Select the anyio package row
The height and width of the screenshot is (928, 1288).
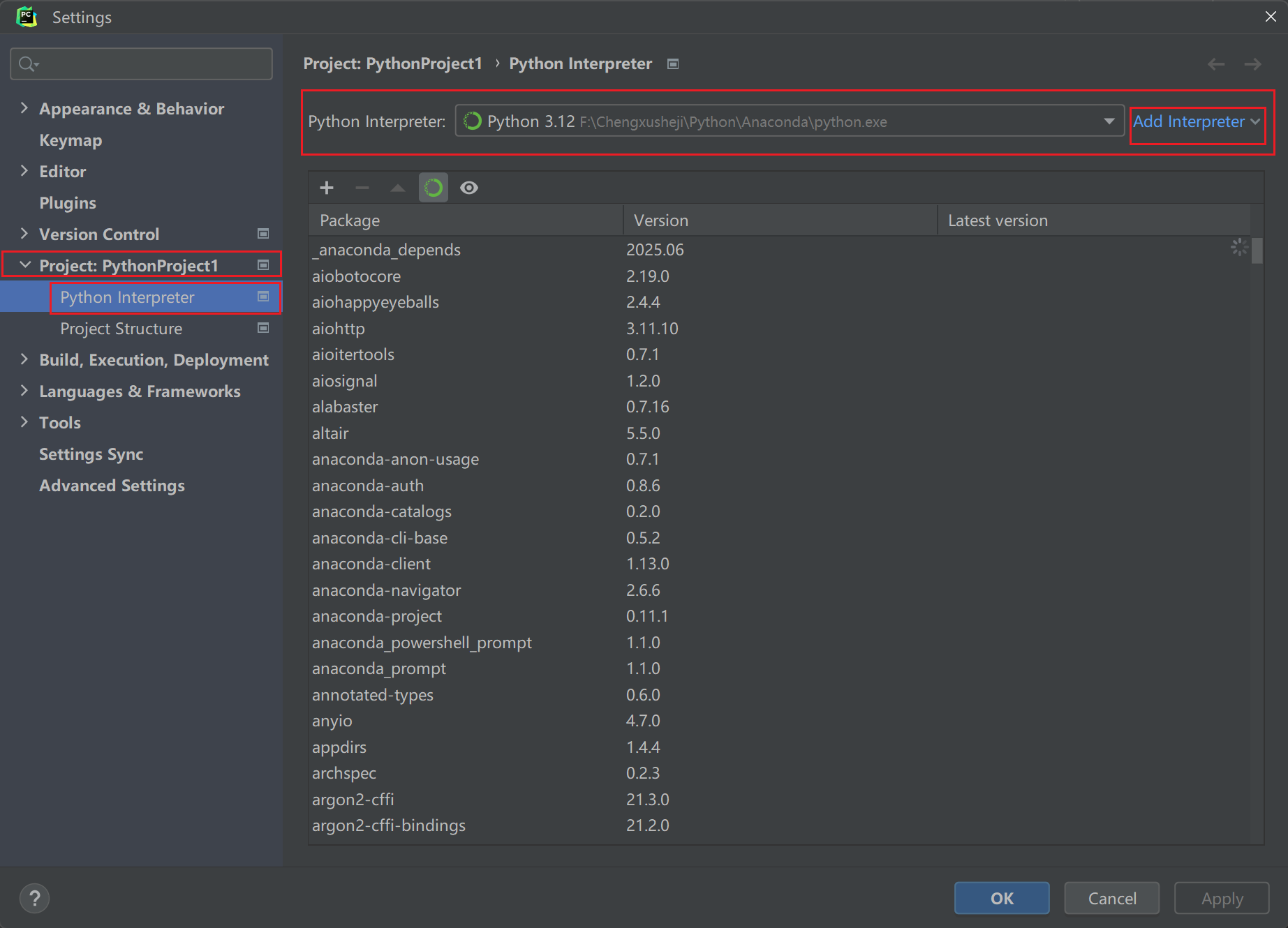[780, 721]
